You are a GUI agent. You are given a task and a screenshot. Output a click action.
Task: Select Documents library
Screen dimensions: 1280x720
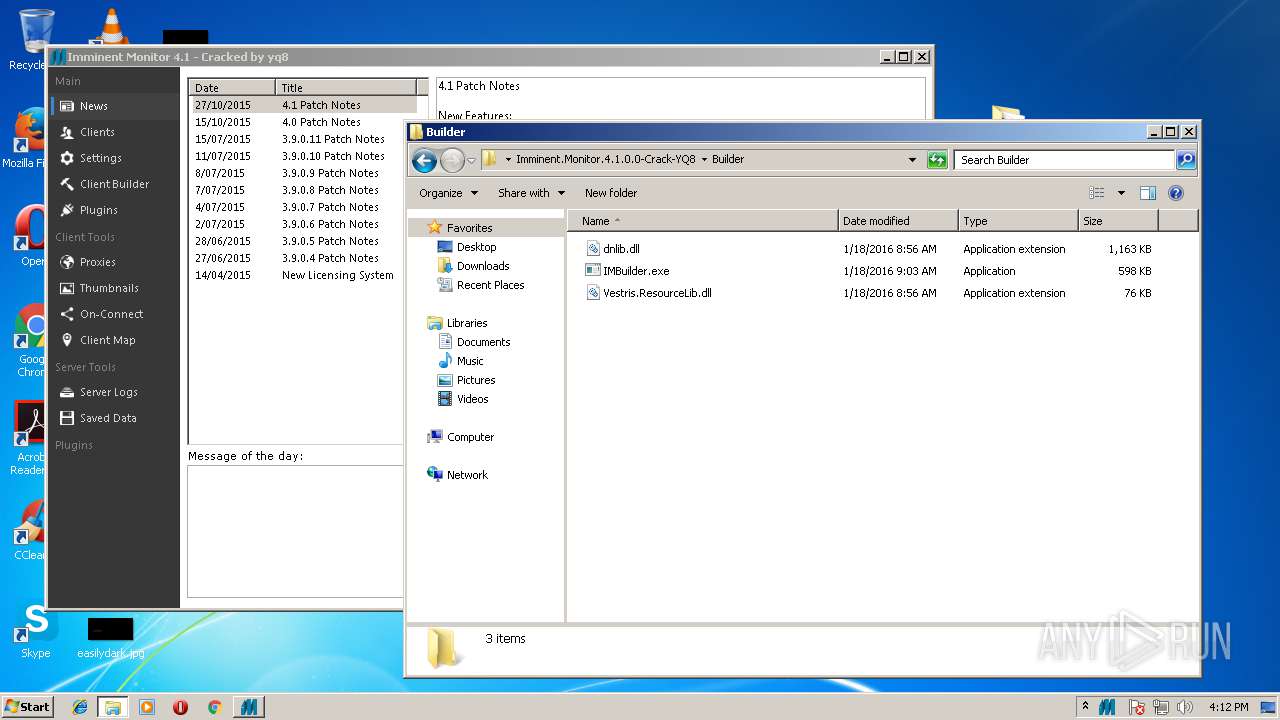tap(483, 342)
